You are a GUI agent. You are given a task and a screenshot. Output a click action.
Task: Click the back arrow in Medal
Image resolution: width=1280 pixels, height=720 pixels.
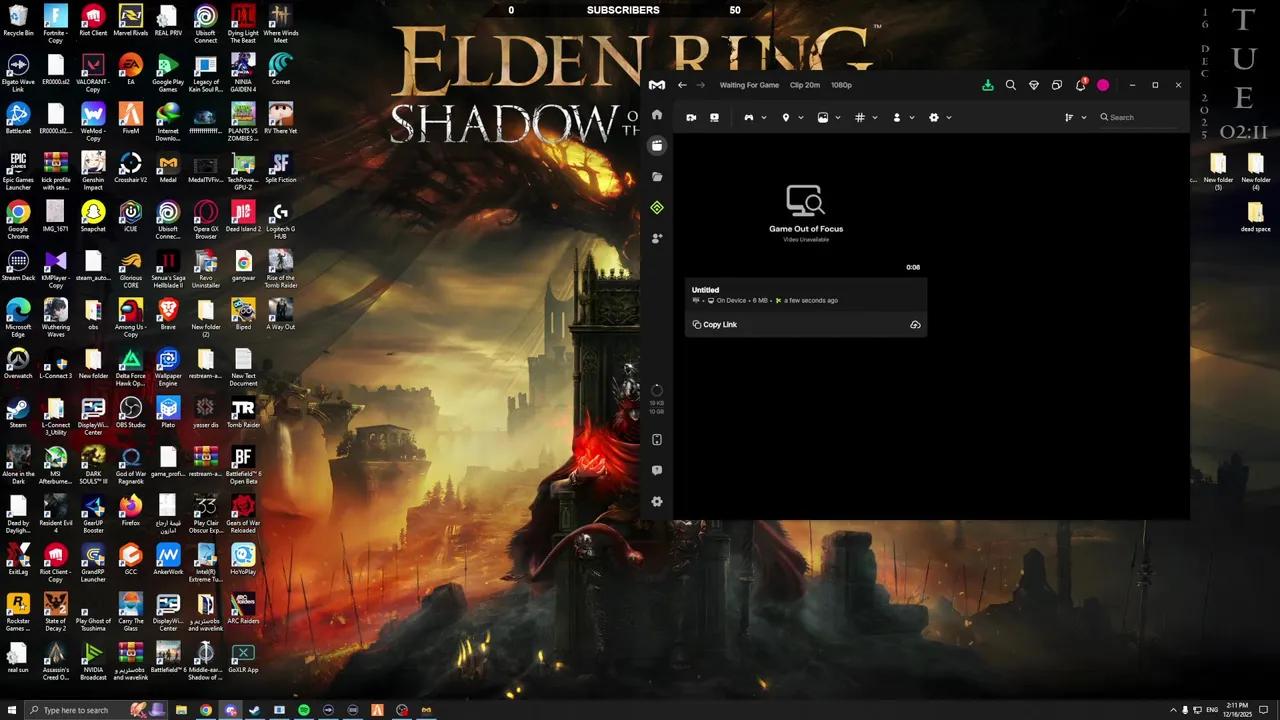682,85
